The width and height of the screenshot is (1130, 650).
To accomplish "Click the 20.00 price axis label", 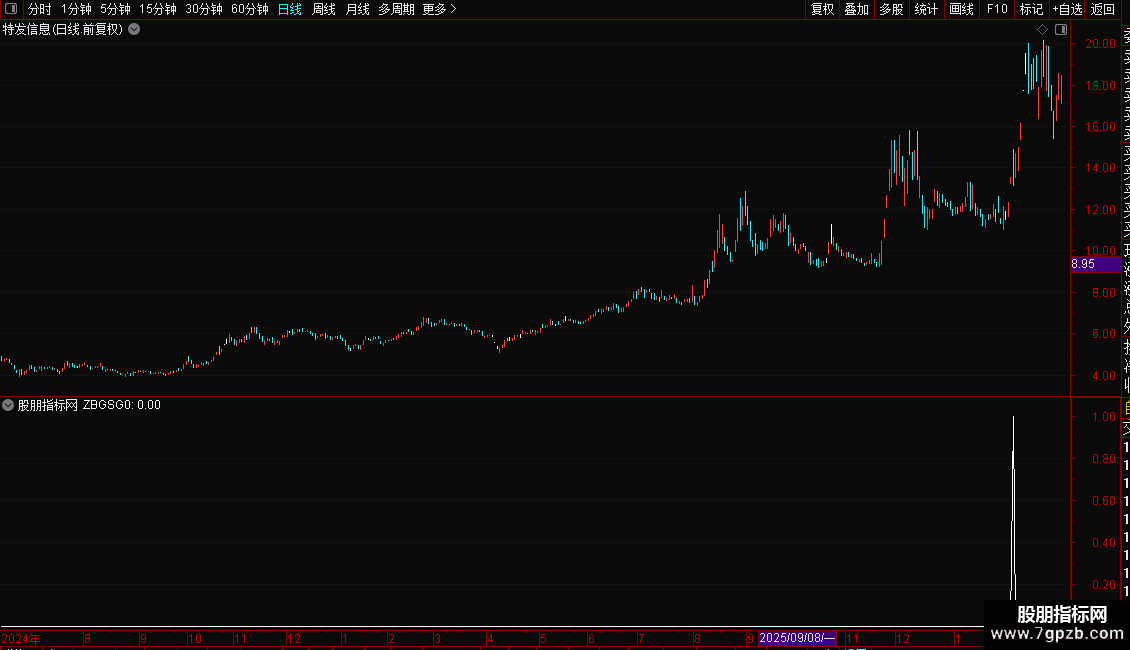I will tap(1100, 44).
